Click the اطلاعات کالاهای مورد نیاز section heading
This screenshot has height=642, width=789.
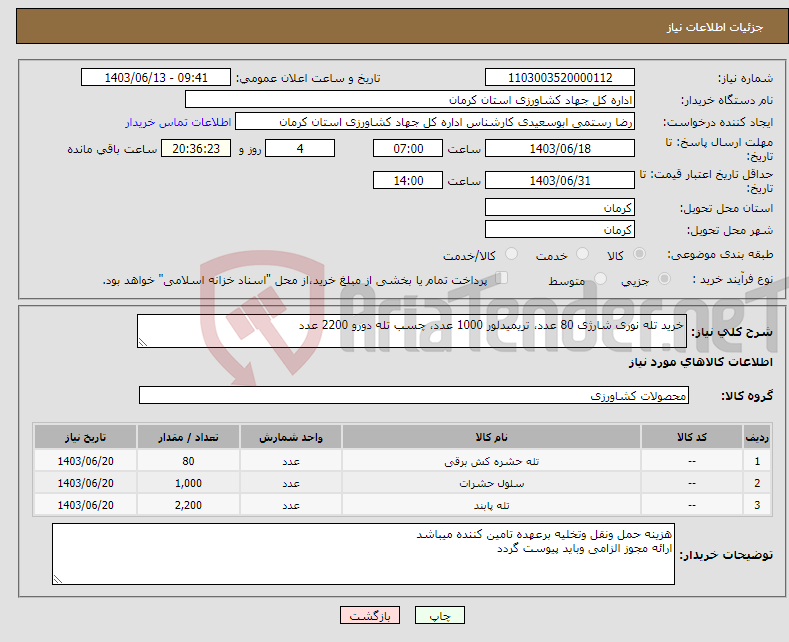[700, 362]
